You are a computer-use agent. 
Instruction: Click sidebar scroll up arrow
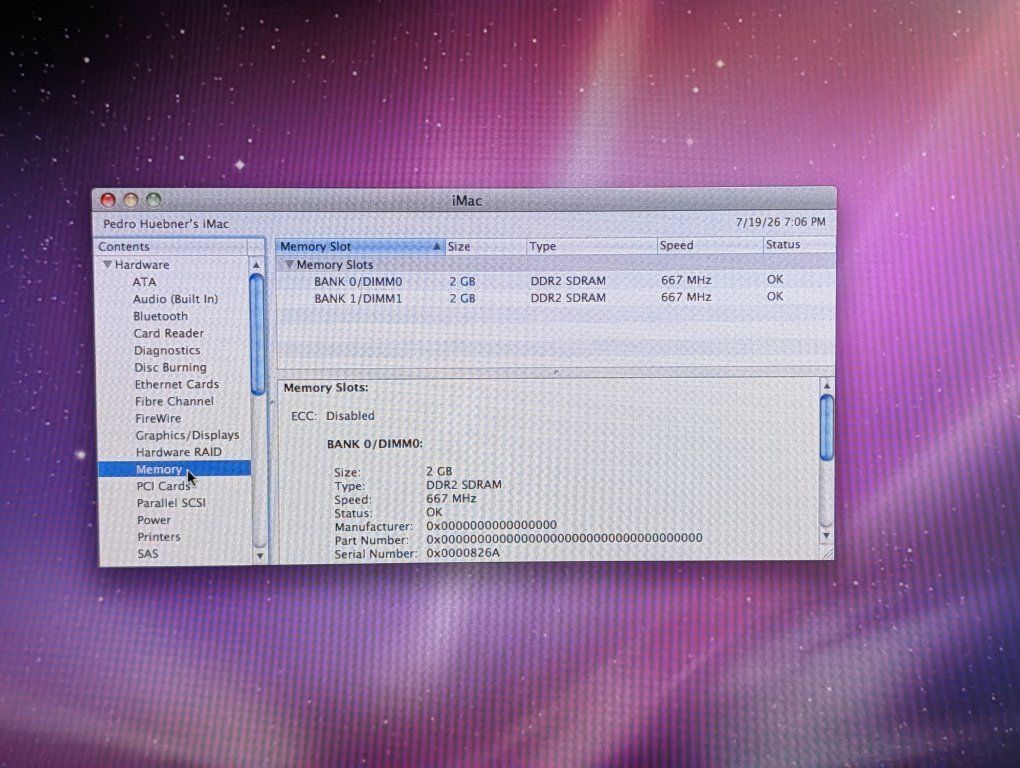tap(256, 265)
